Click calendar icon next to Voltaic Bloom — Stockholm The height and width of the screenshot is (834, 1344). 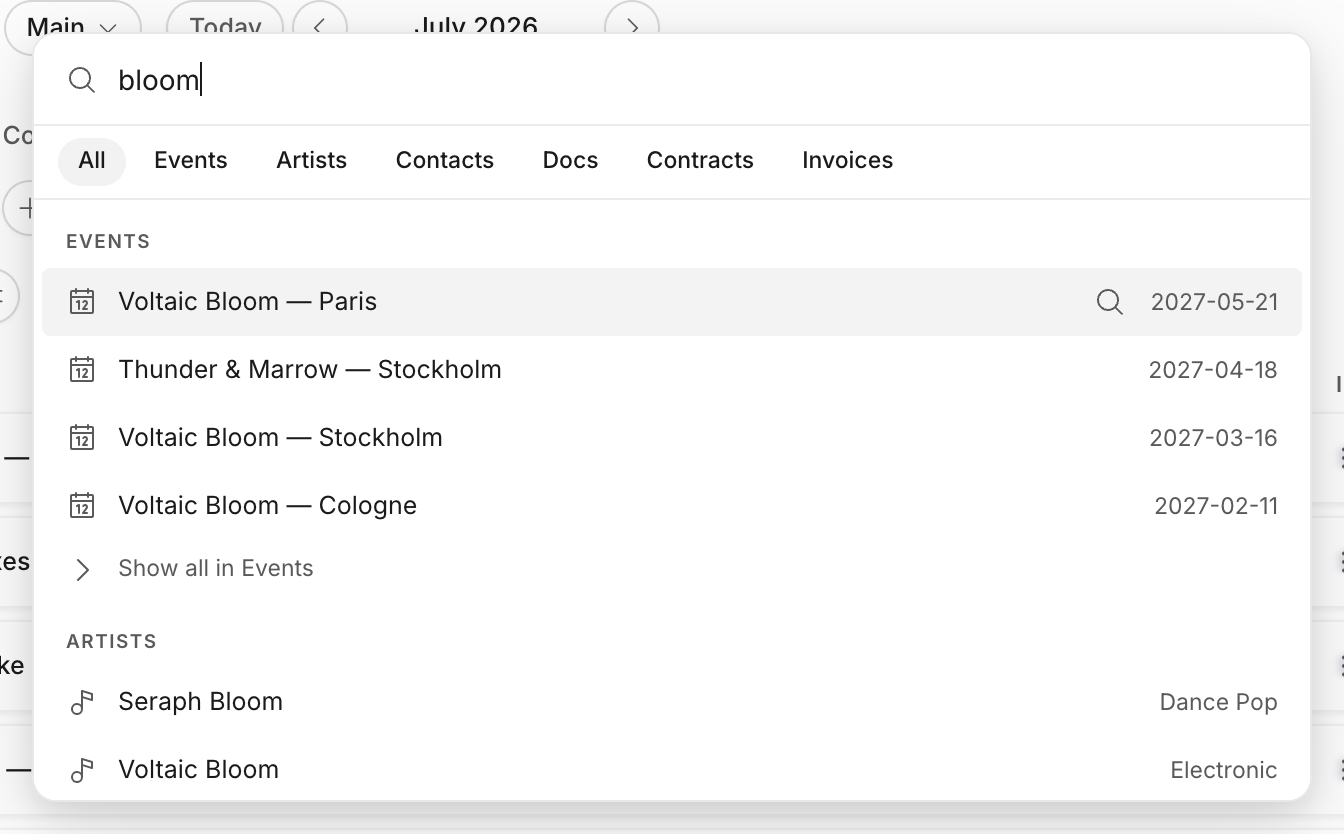click(x=82, y=437)
